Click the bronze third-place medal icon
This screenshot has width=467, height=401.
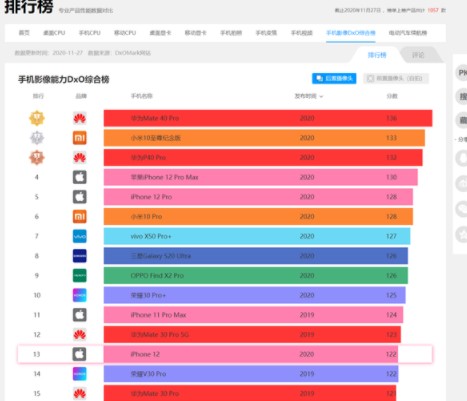point(37,157)
